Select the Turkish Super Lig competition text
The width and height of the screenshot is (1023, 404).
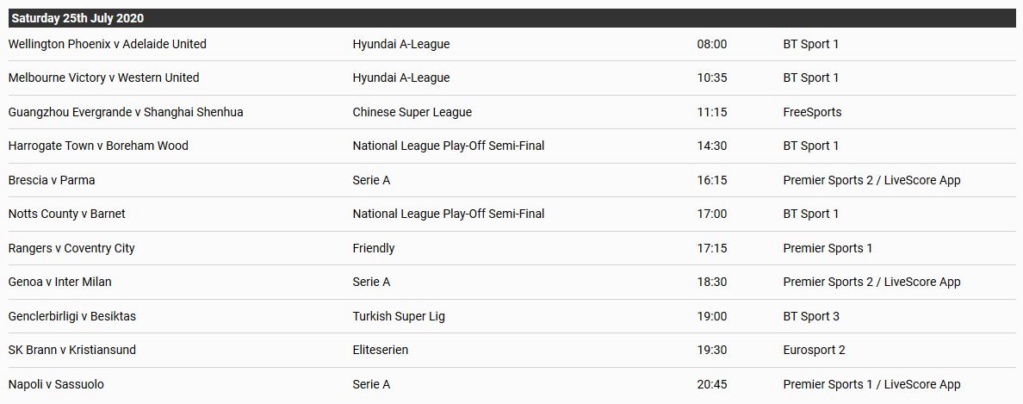(x=399, y=317)
